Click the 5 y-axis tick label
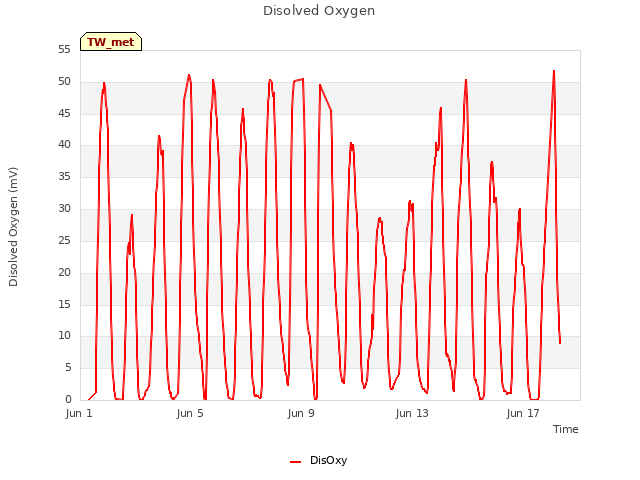Viewport: 640px width, 480px height. [x=68, y=367]
